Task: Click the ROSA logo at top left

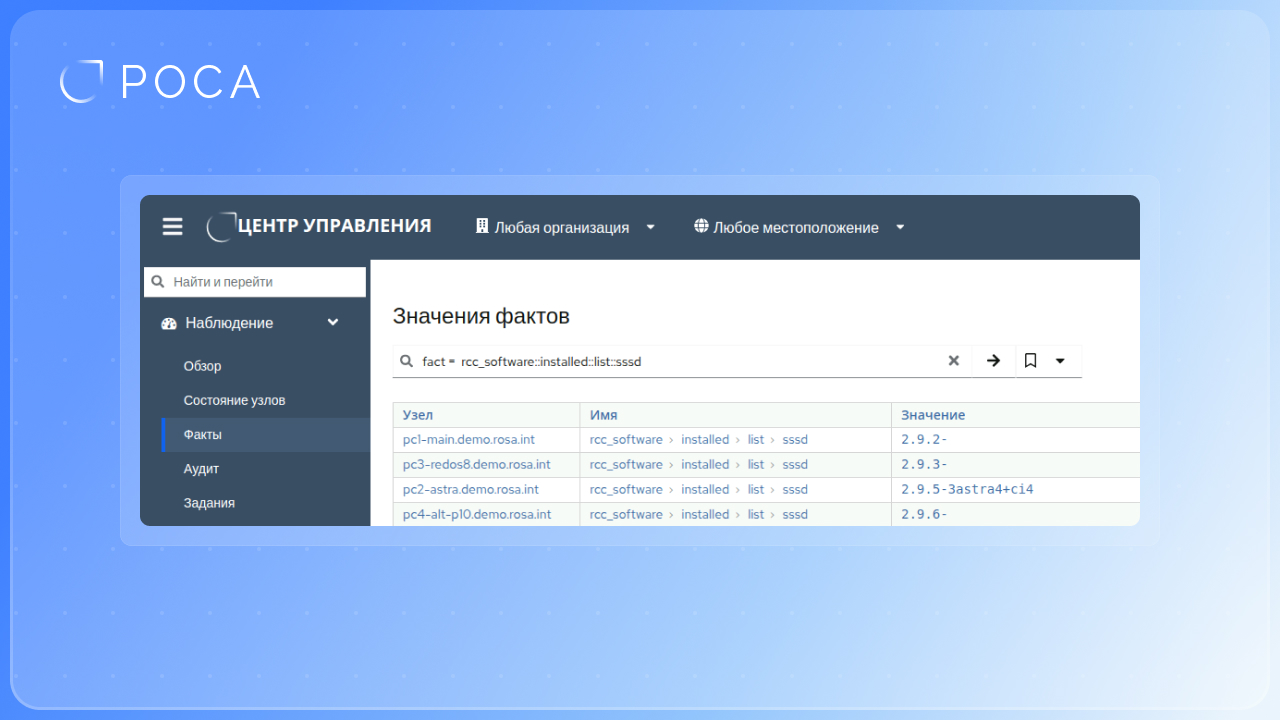Action: [160, 82]
